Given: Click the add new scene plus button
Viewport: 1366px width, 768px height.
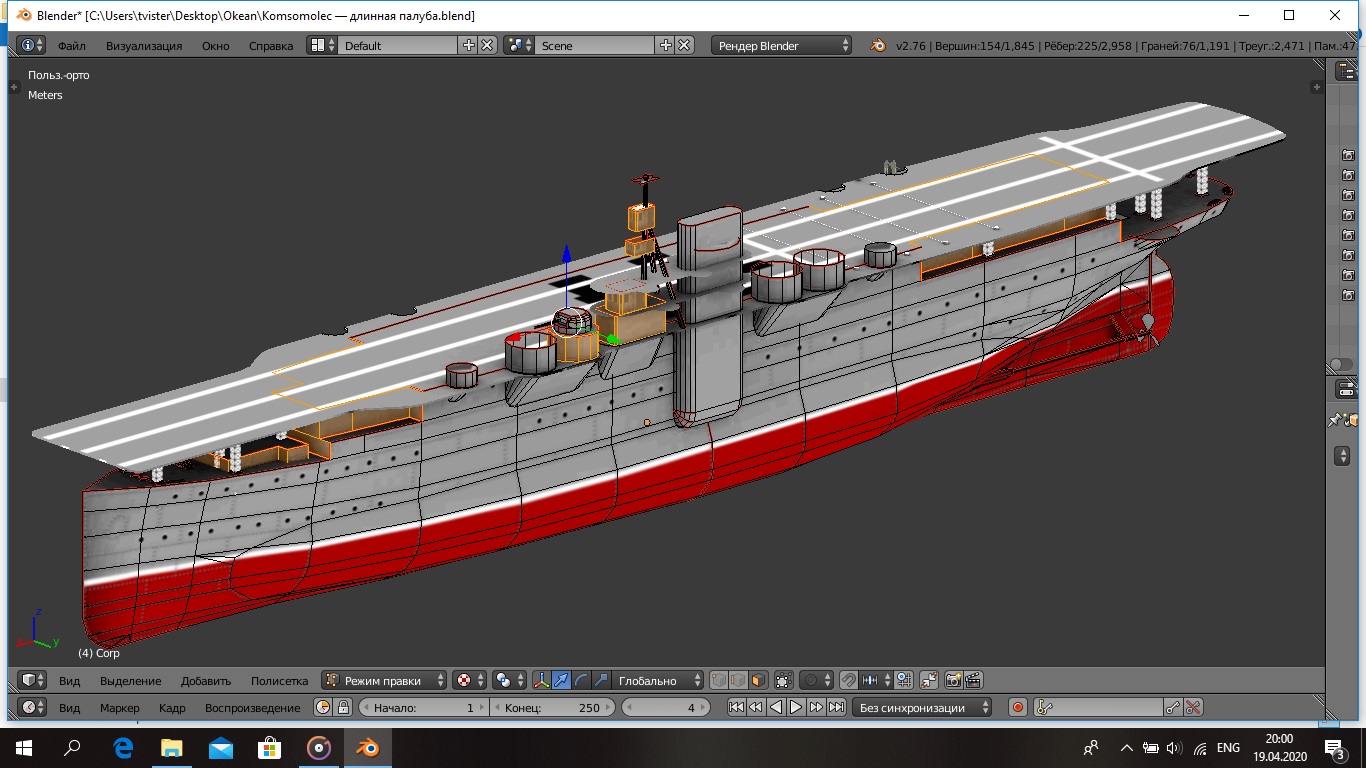Looking at the screenshot, I should (x=666, y=45).
